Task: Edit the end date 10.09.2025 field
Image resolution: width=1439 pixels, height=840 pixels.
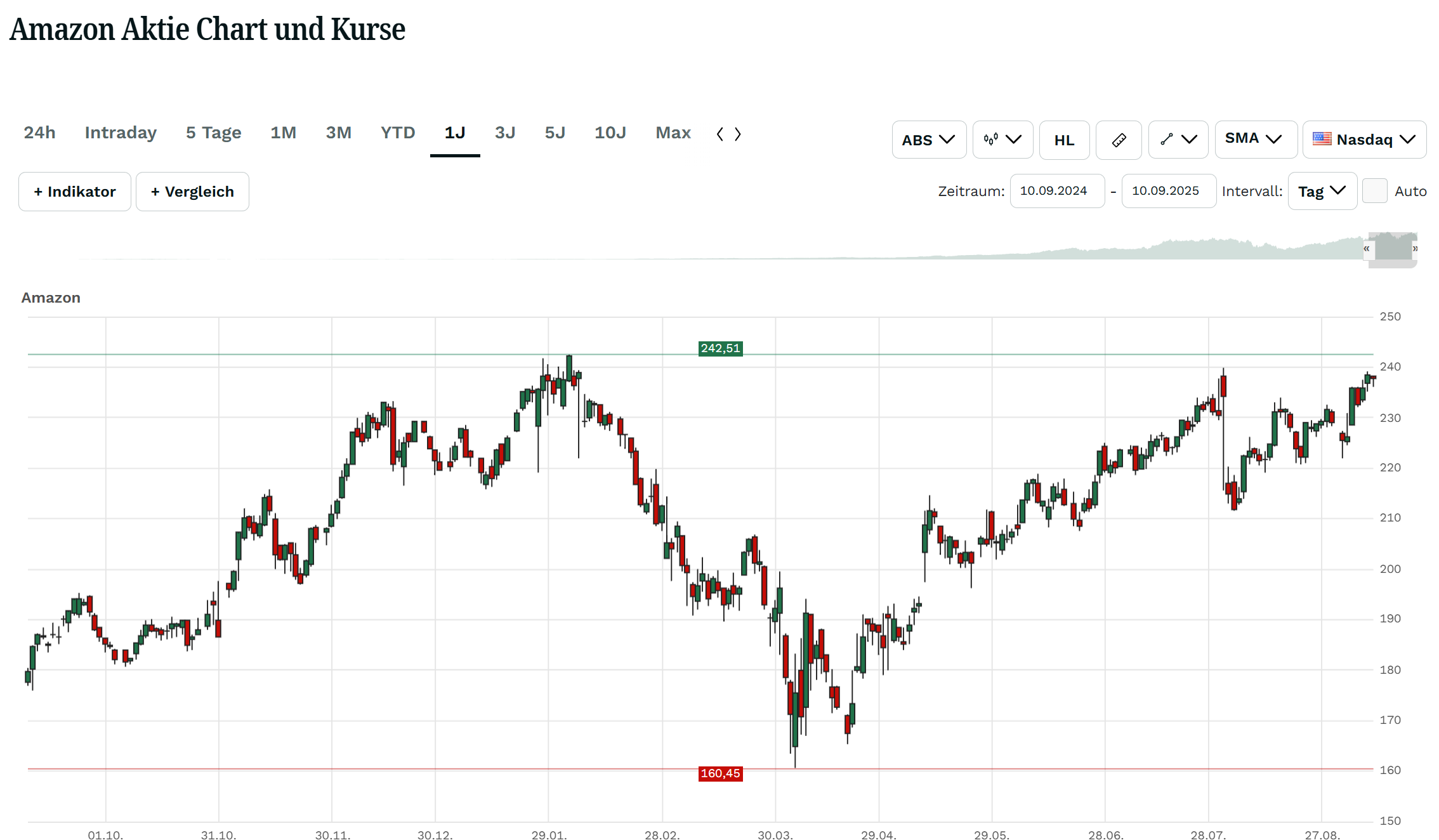Action: click(x=1169, y=191)
